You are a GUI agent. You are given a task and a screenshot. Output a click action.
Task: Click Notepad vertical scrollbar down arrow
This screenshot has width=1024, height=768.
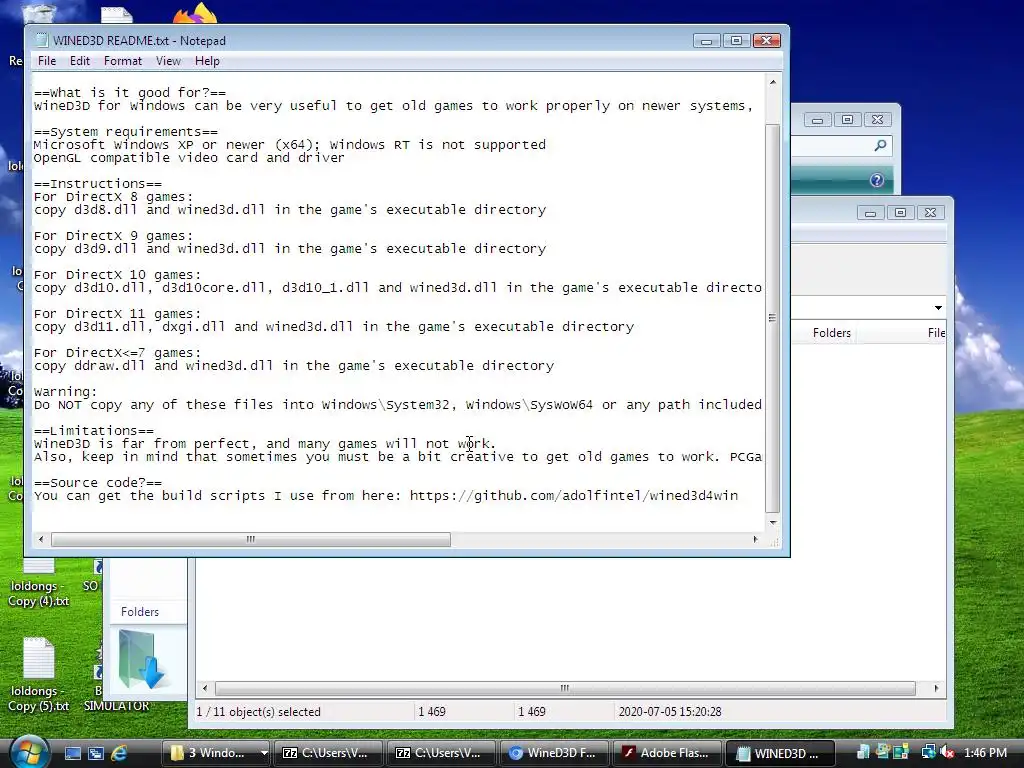click(x=773, y=522)
